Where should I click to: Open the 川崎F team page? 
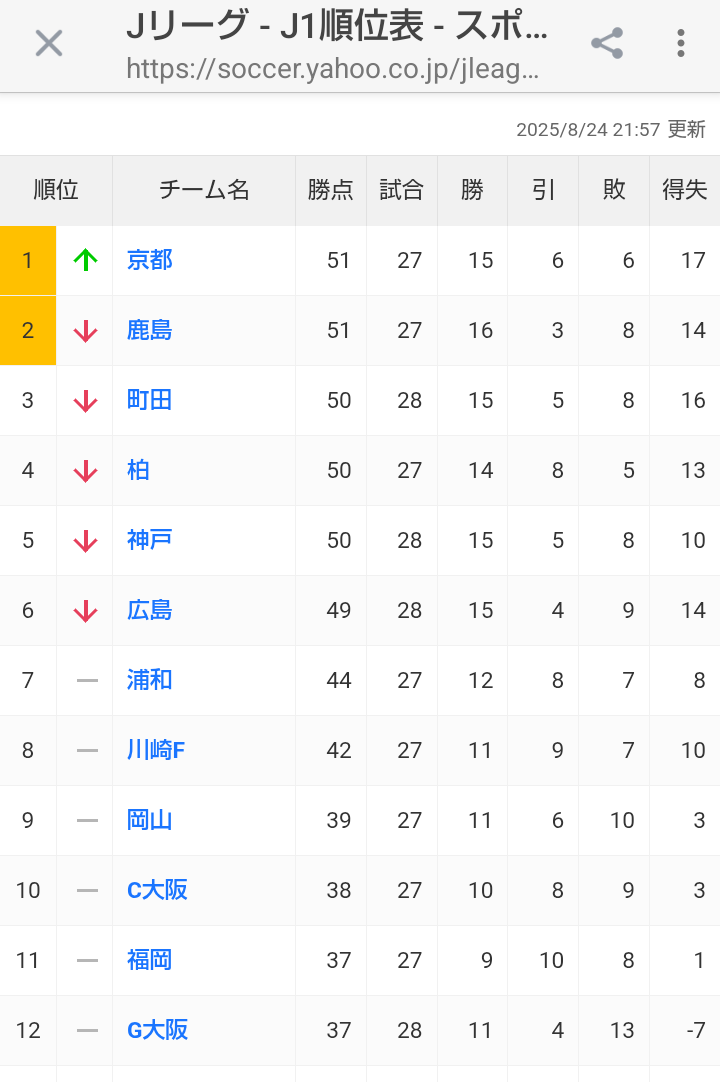156,750
